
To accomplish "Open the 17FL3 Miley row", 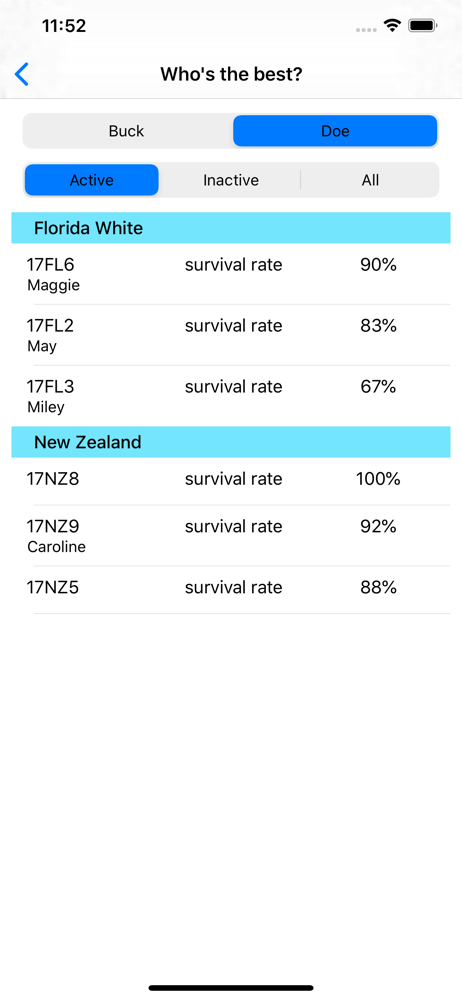I will click(x=231, y=396).
